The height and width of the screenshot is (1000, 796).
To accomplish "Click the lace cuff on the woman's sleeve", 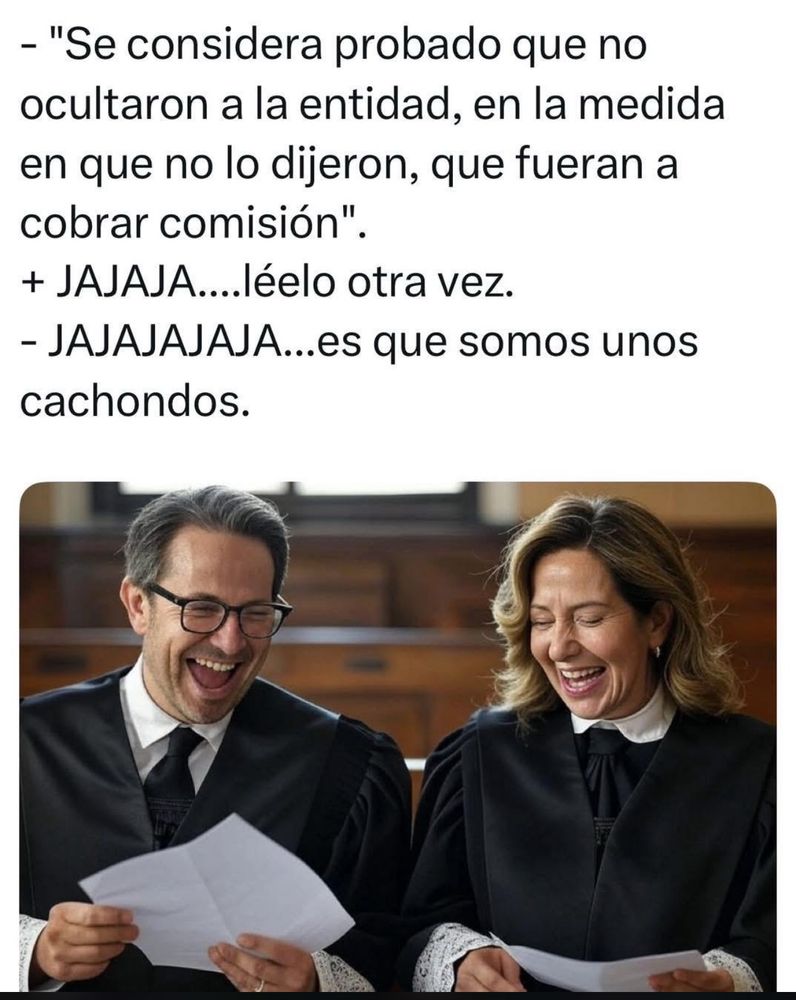I will click(x=446, y=957).
